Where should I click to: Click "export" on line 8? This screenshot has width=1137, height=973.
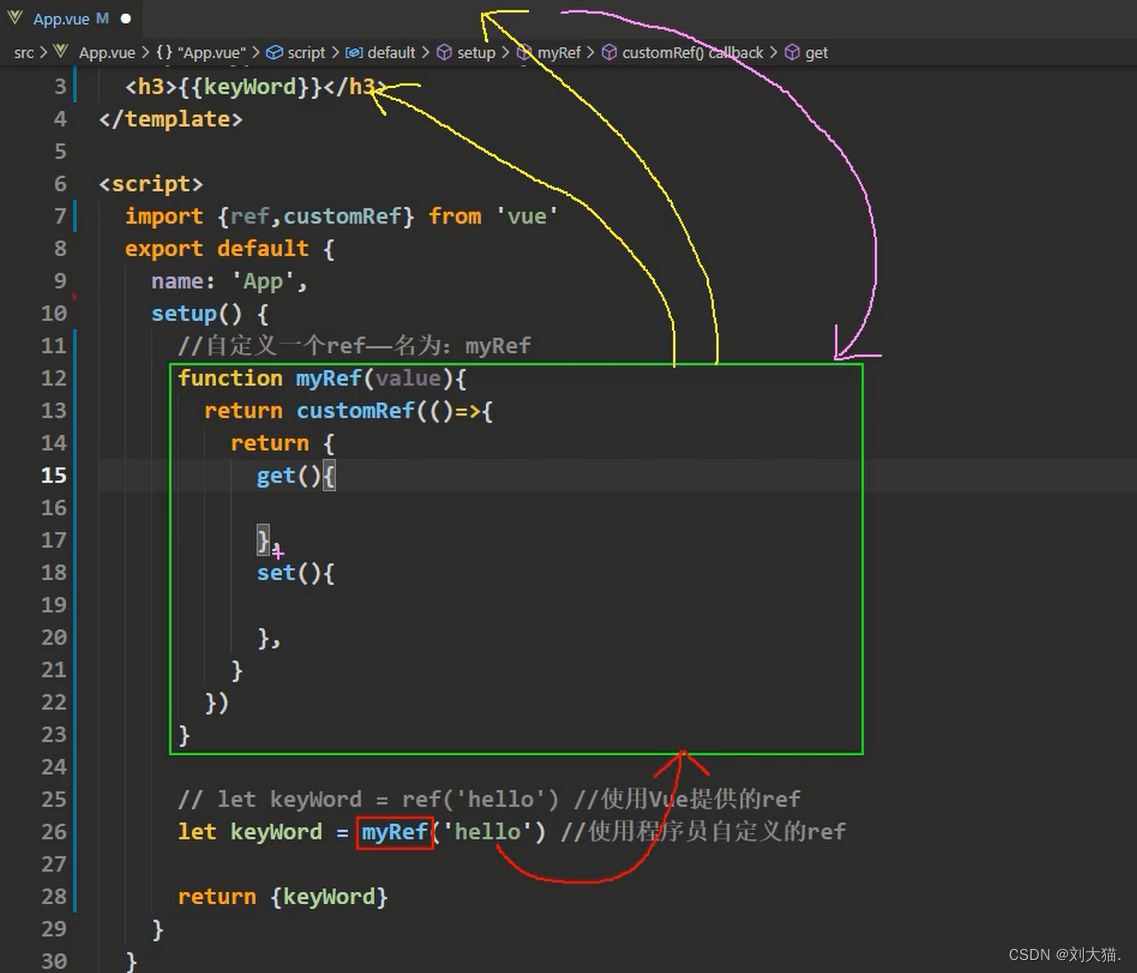[164, 249]
